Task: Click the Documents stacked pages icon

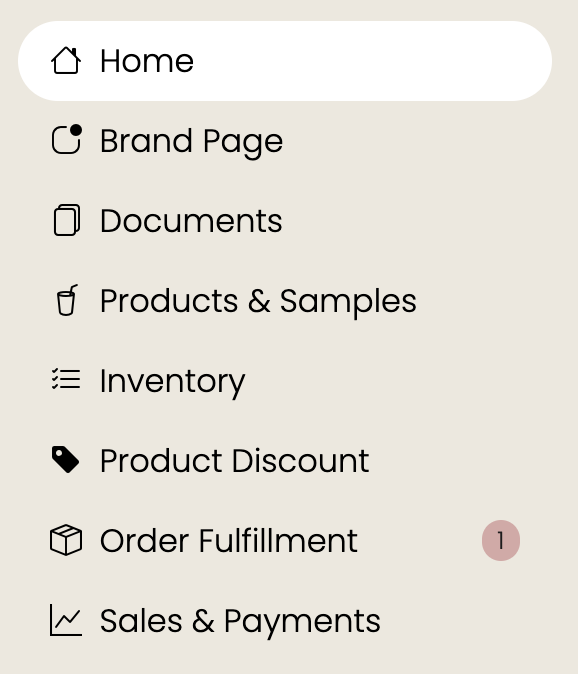Action: (x=67, y=220)
